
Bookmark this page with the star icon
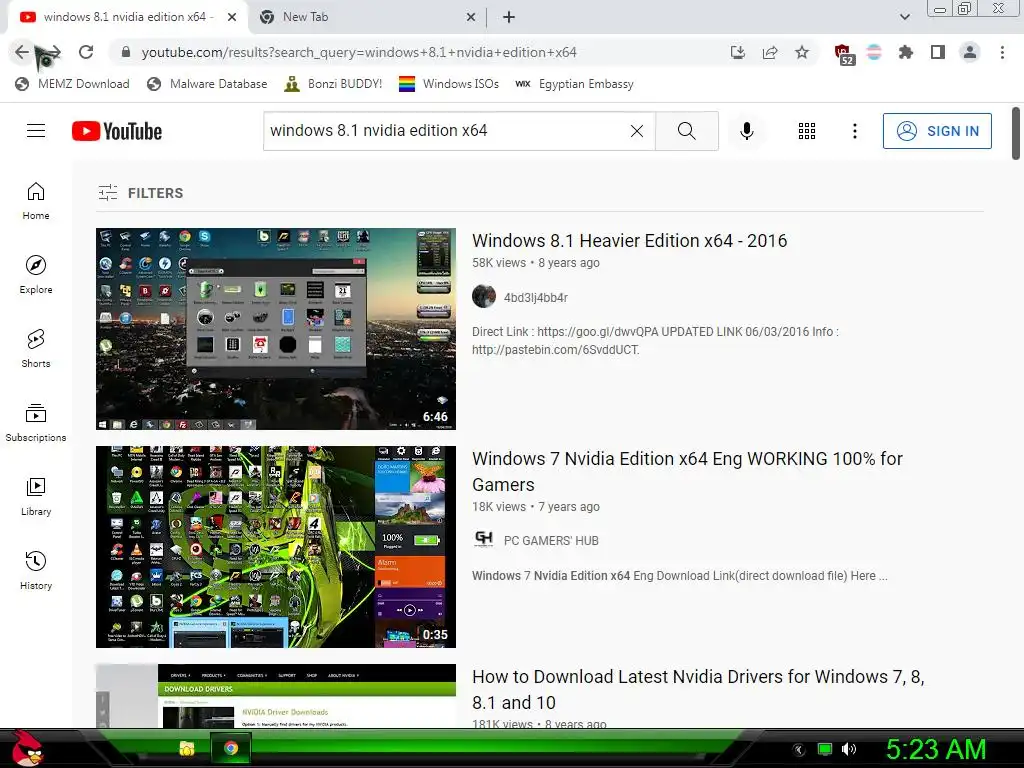(802, 52)
